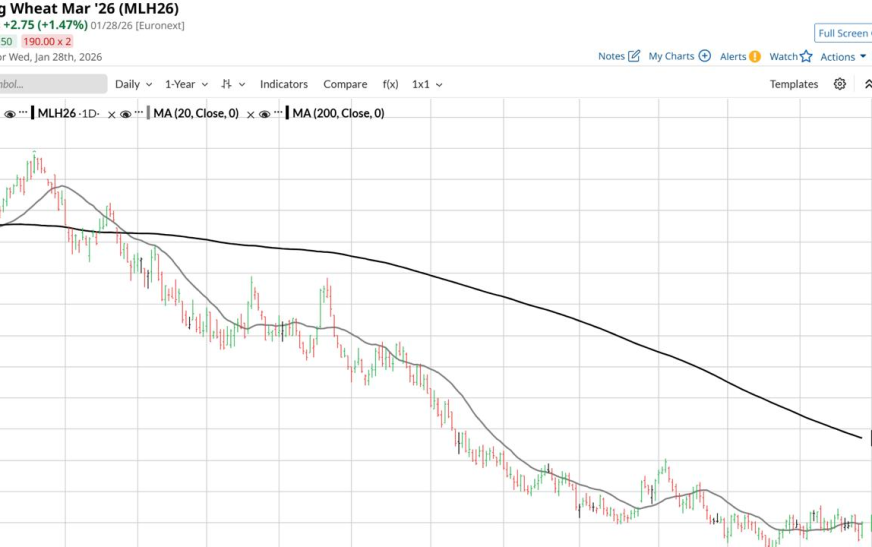
Task: Open the bar chart type dropdown
Action: (x=233, y=84)
